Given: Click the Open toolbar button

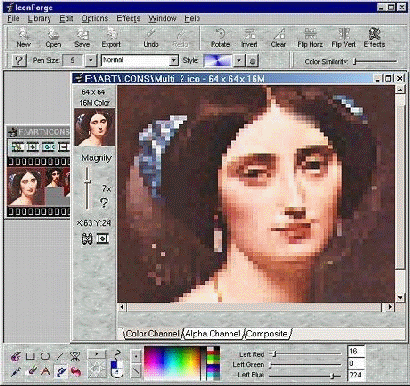Looking at the screenshot, I should click(53, 38).
